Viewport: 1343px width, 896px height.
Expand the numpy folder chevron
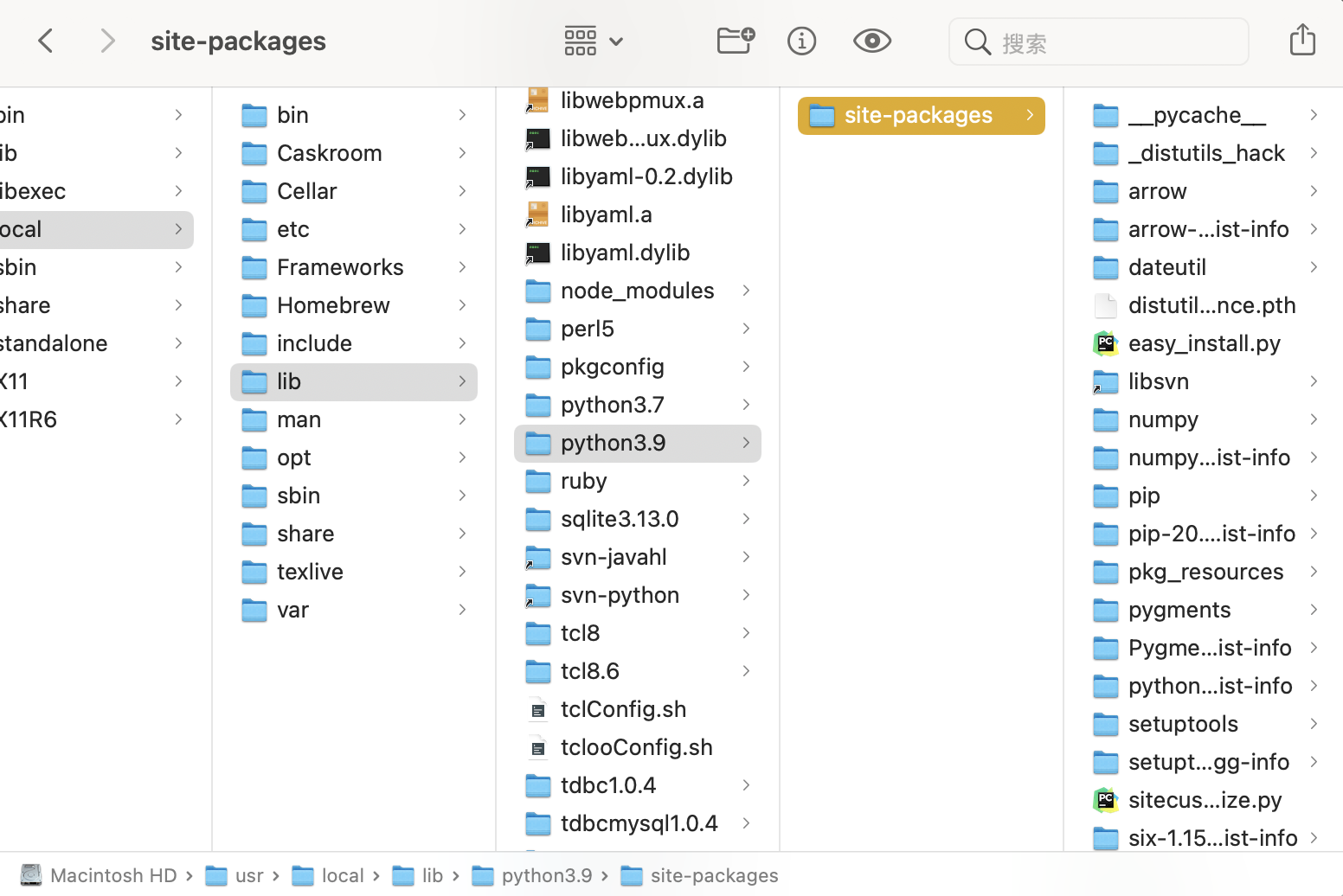[x=1313, y=419]
